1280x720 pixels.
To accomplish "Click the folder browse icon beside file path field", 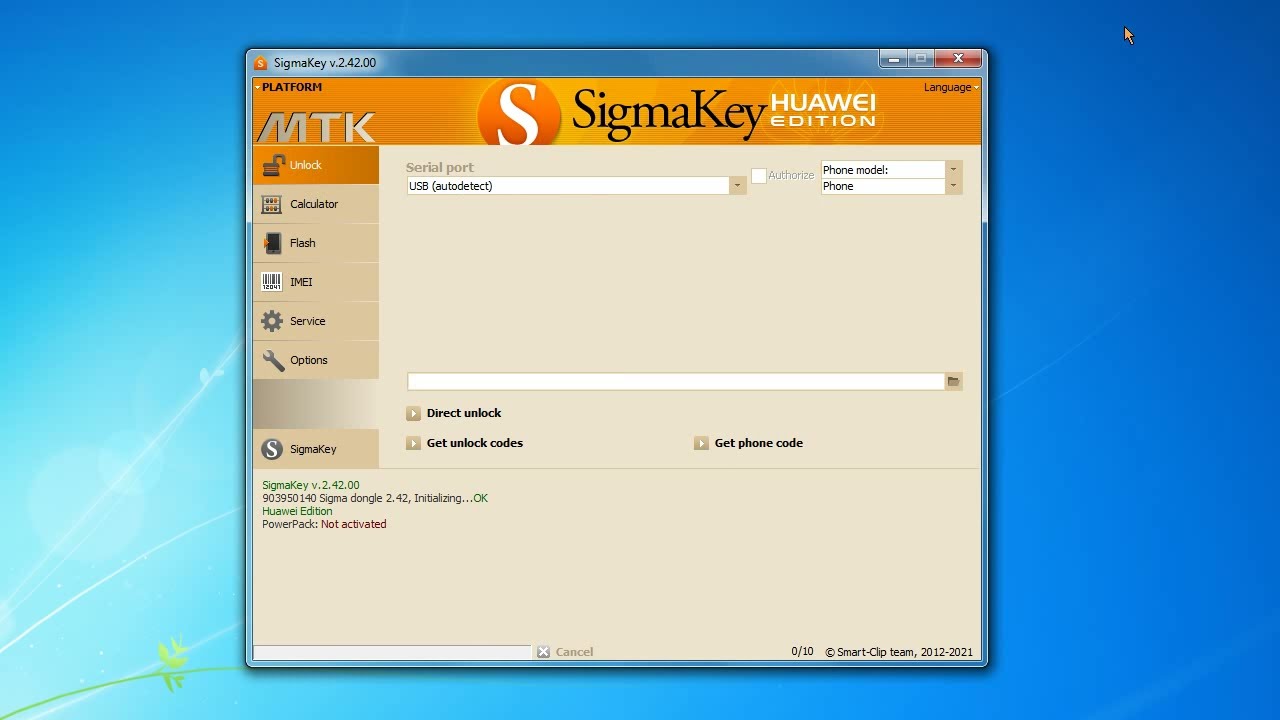I will (x=953, y=381).
